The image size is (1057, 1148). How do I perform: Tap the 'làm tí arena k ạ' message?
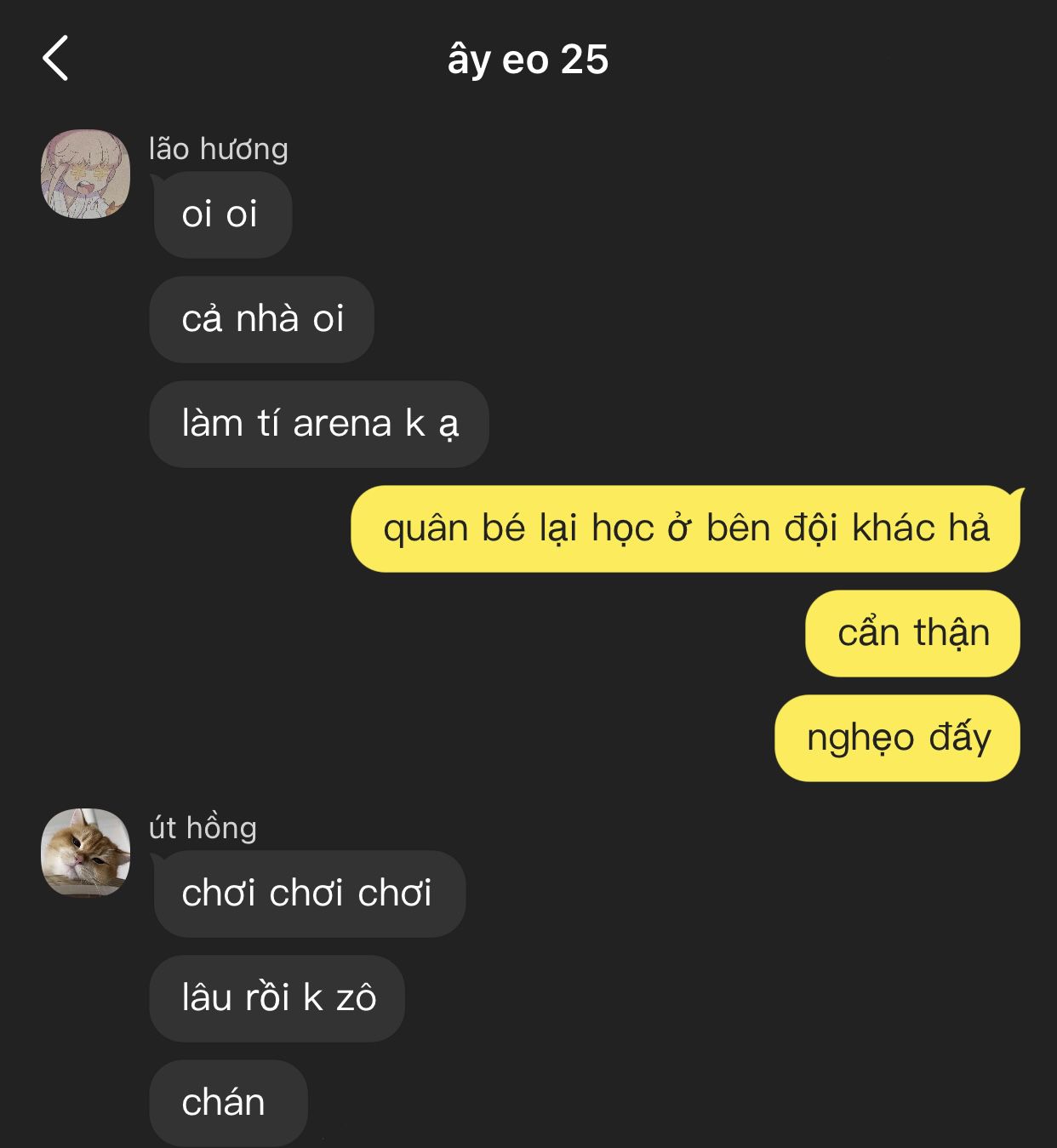coord(319,424)
